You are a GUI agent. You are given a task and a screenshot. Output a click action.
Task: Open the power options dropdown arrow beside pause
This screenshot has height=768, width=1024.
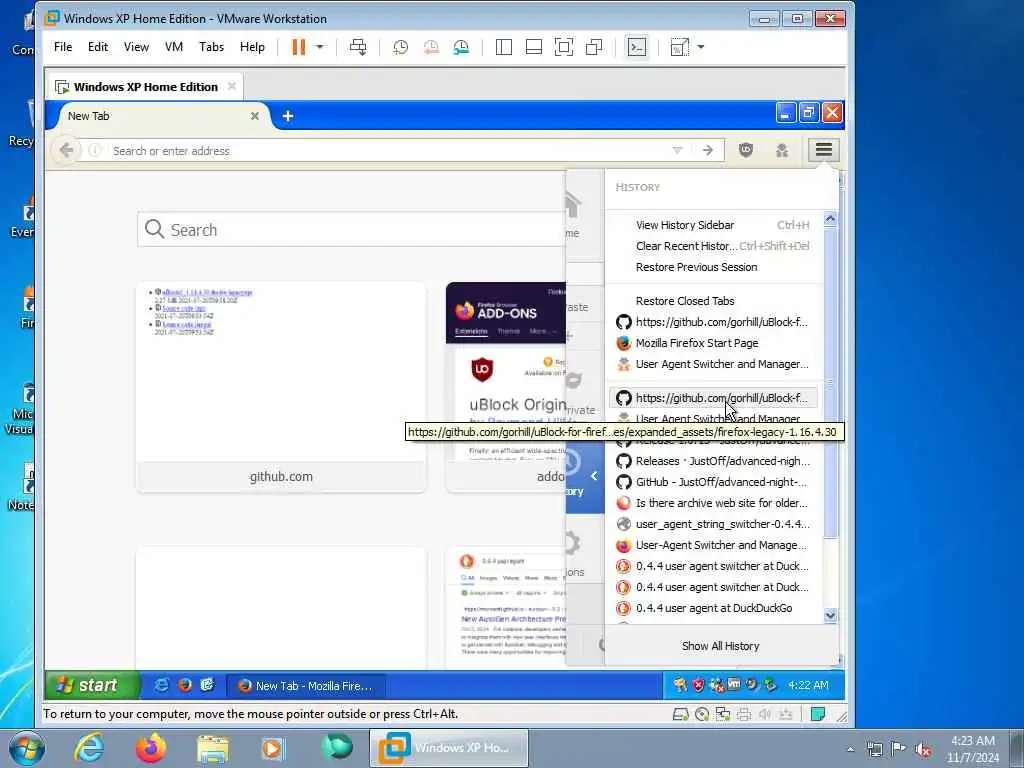coord(319,47)
